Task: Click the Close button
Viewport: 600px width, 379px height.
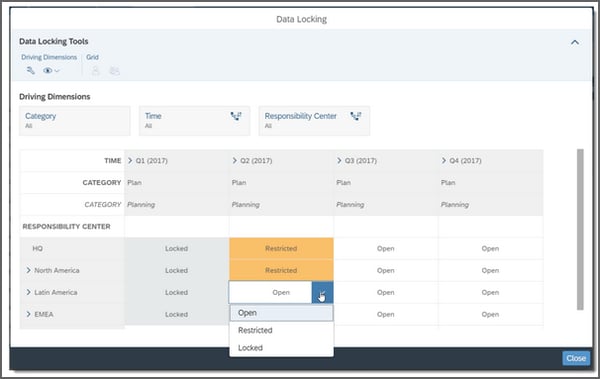Action: 576,358
